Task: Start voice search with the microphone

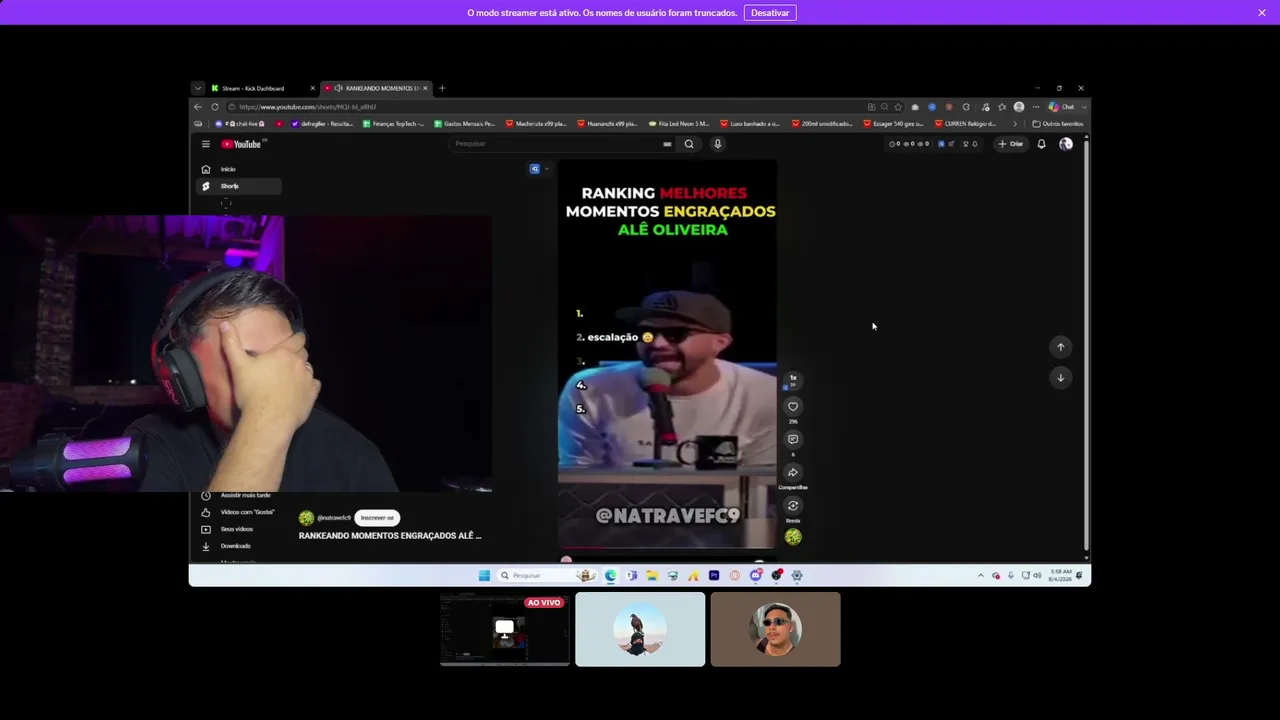Action: 717,144
